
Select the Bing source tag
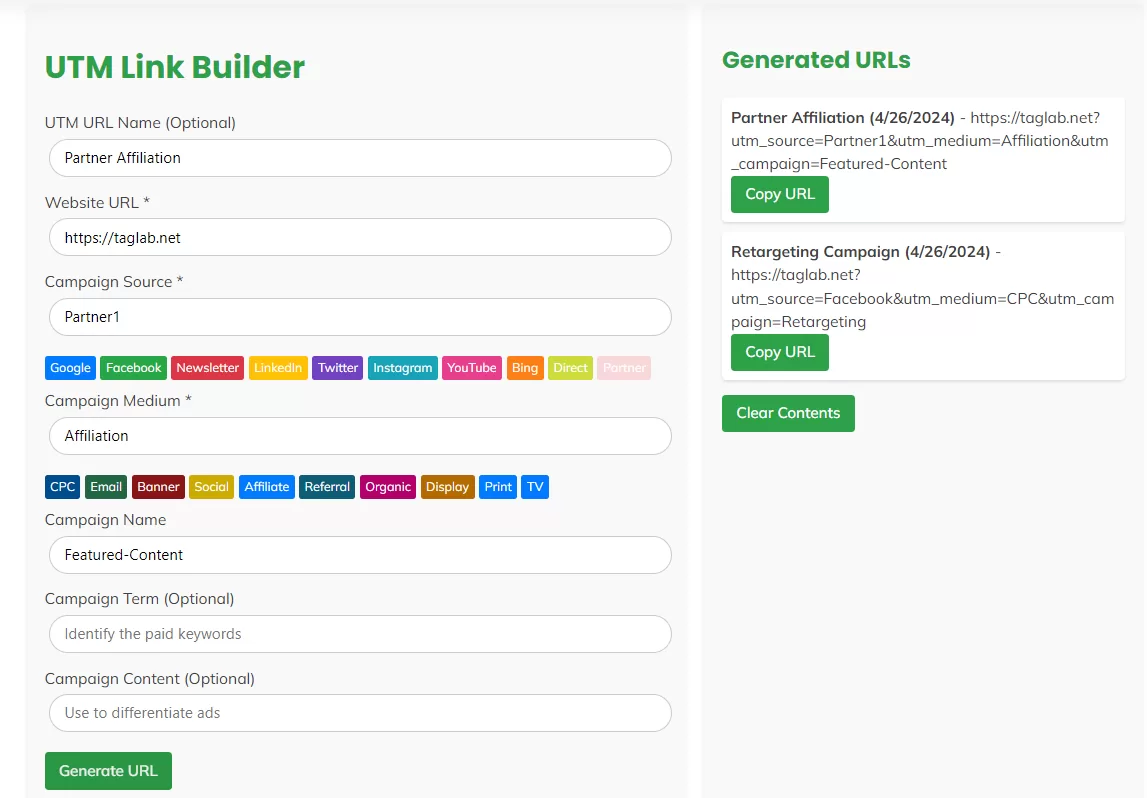coord(524,368)
